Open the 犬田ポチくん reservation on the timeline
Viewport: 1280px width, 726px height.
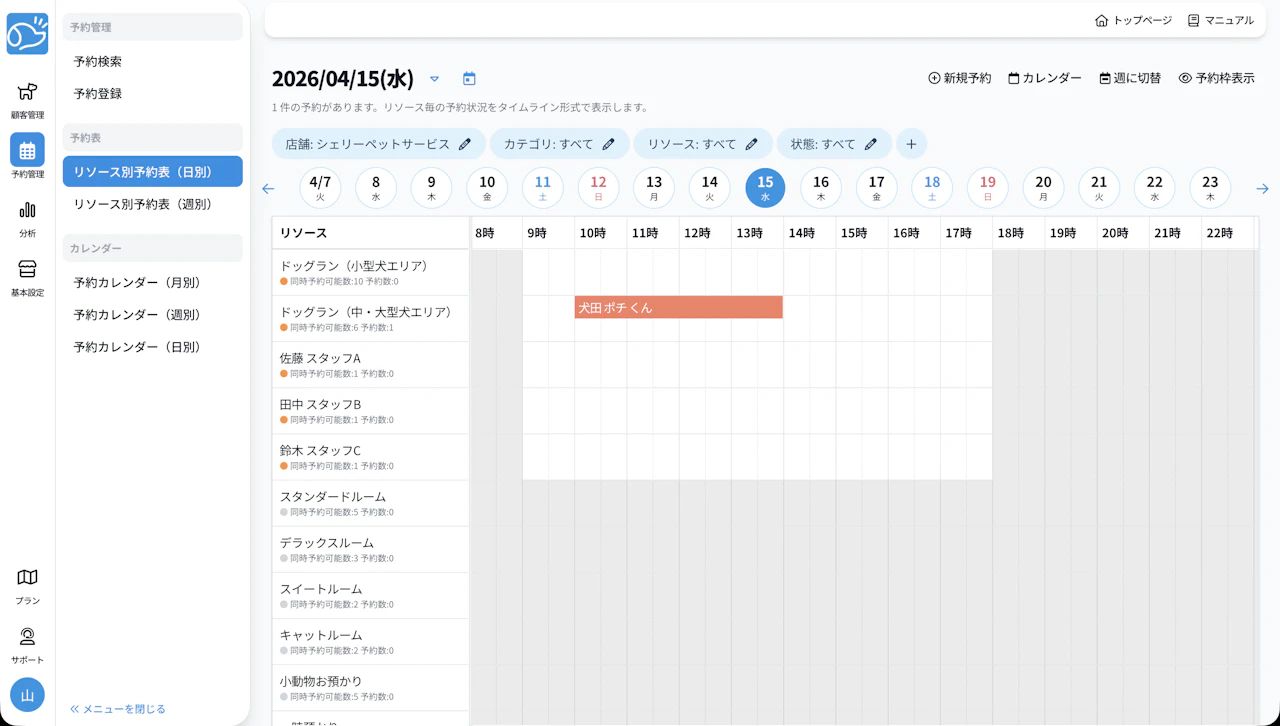678,307
